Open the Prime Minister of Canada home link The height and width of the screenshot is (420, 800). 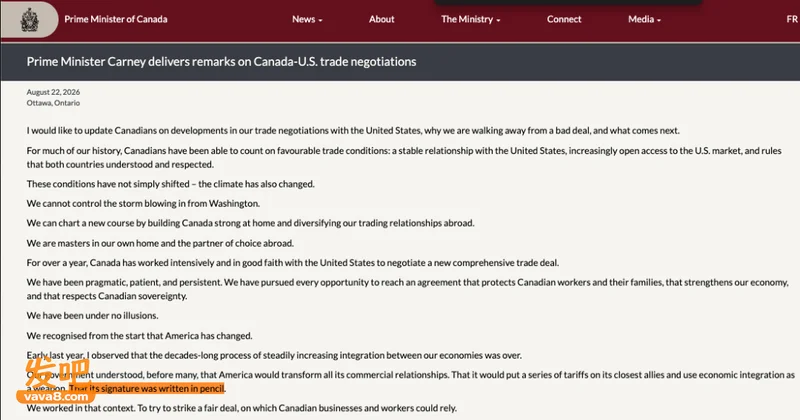[x=116, y=19]
